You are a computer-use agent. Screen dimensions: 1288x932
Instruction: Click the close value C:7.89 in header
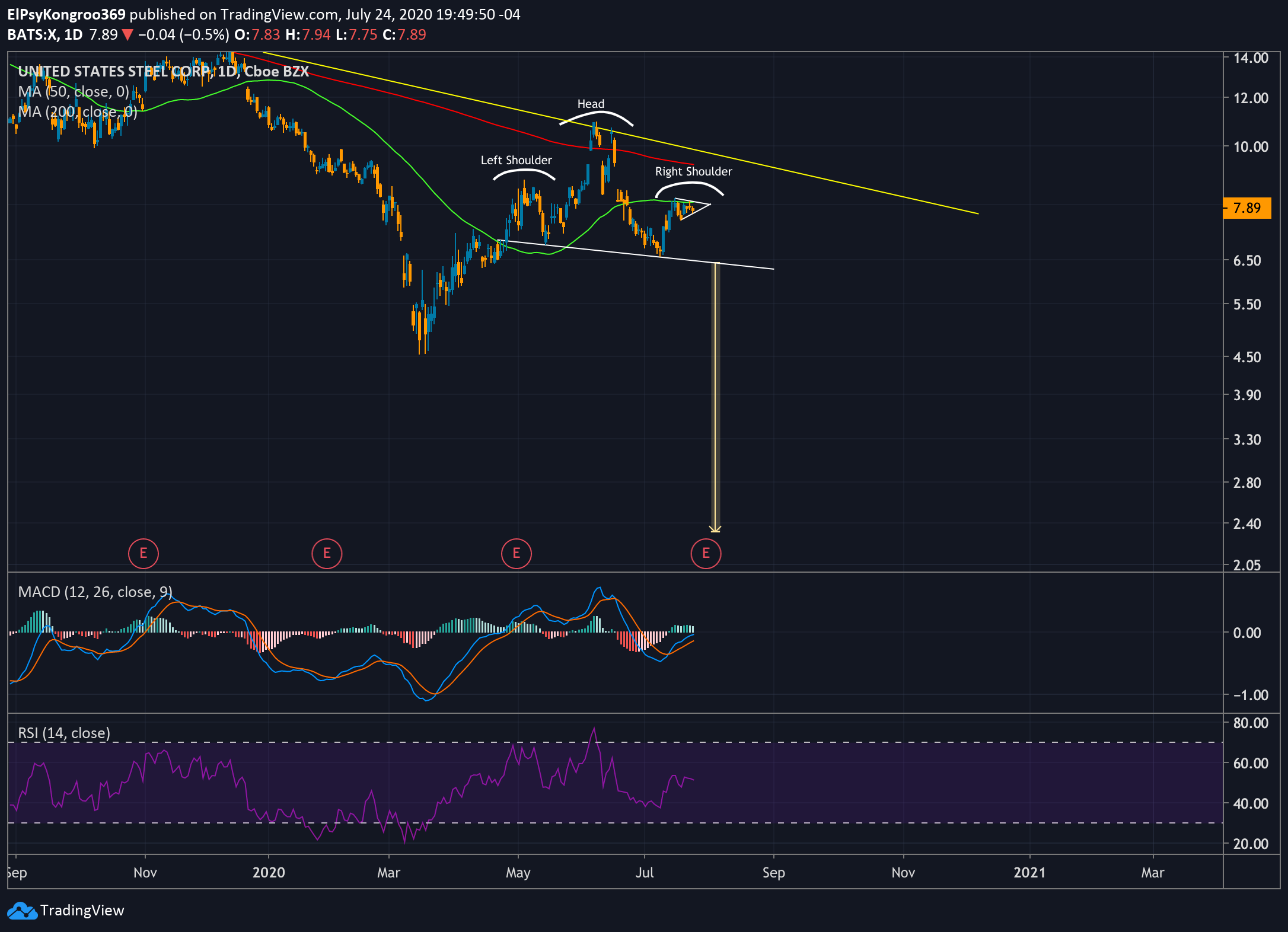pos(404,35)
